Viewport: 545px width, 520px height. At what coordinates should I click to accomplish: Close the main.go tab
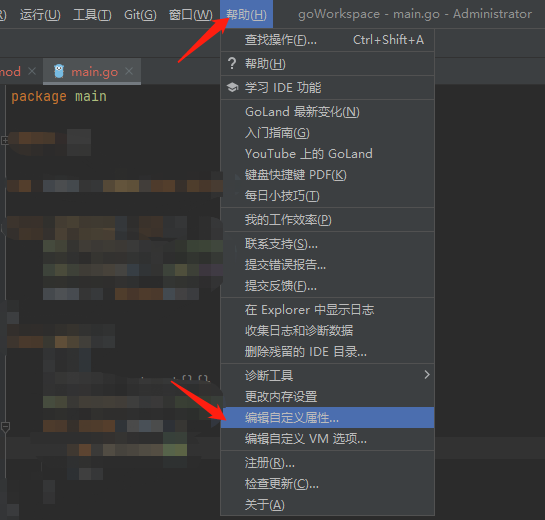coord(129,71)
